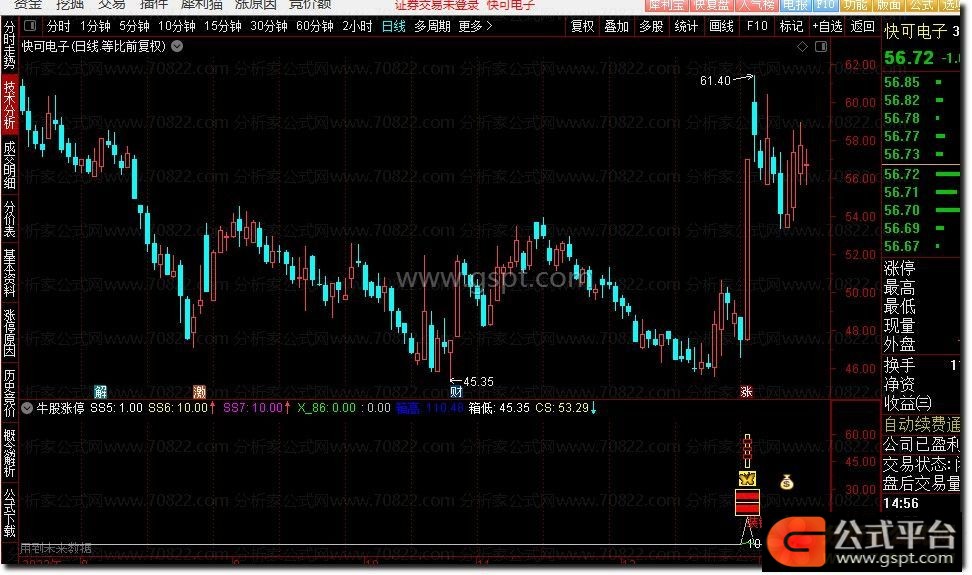This screenshot has height=575, width=972.
Task: Select the 日线 daily period
Action: click(x=394, y=26)
